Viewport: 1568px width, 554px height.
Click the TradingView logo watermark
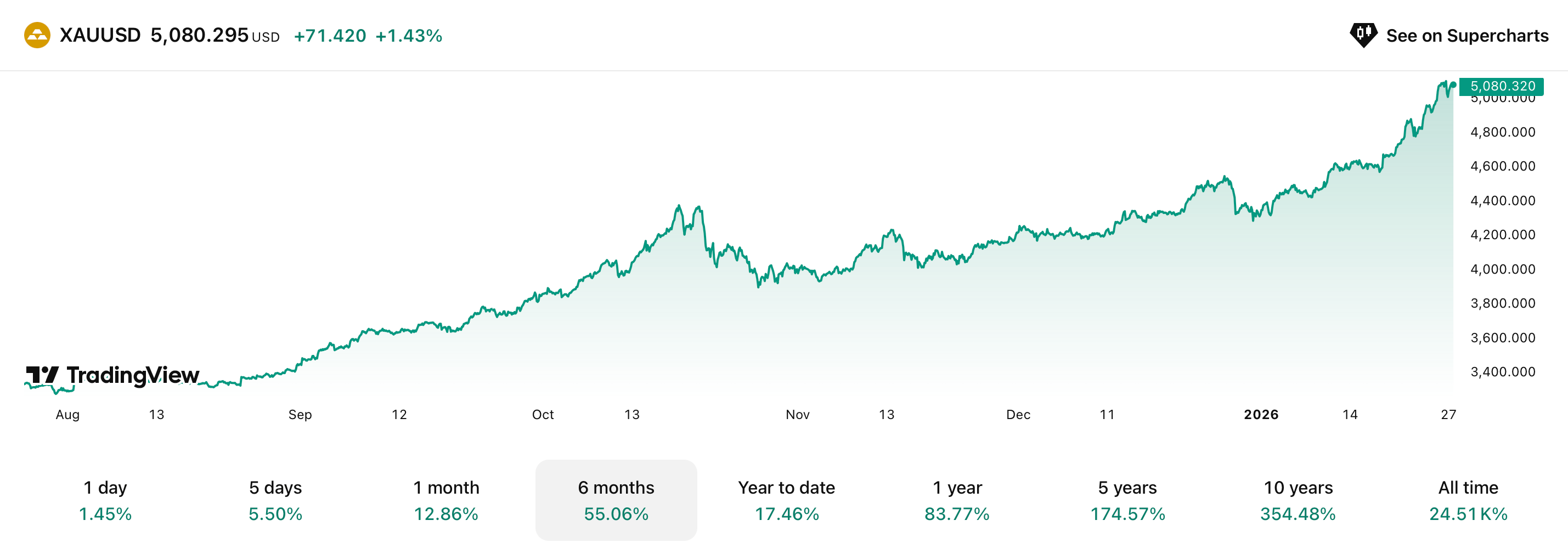tap(112, 375)
